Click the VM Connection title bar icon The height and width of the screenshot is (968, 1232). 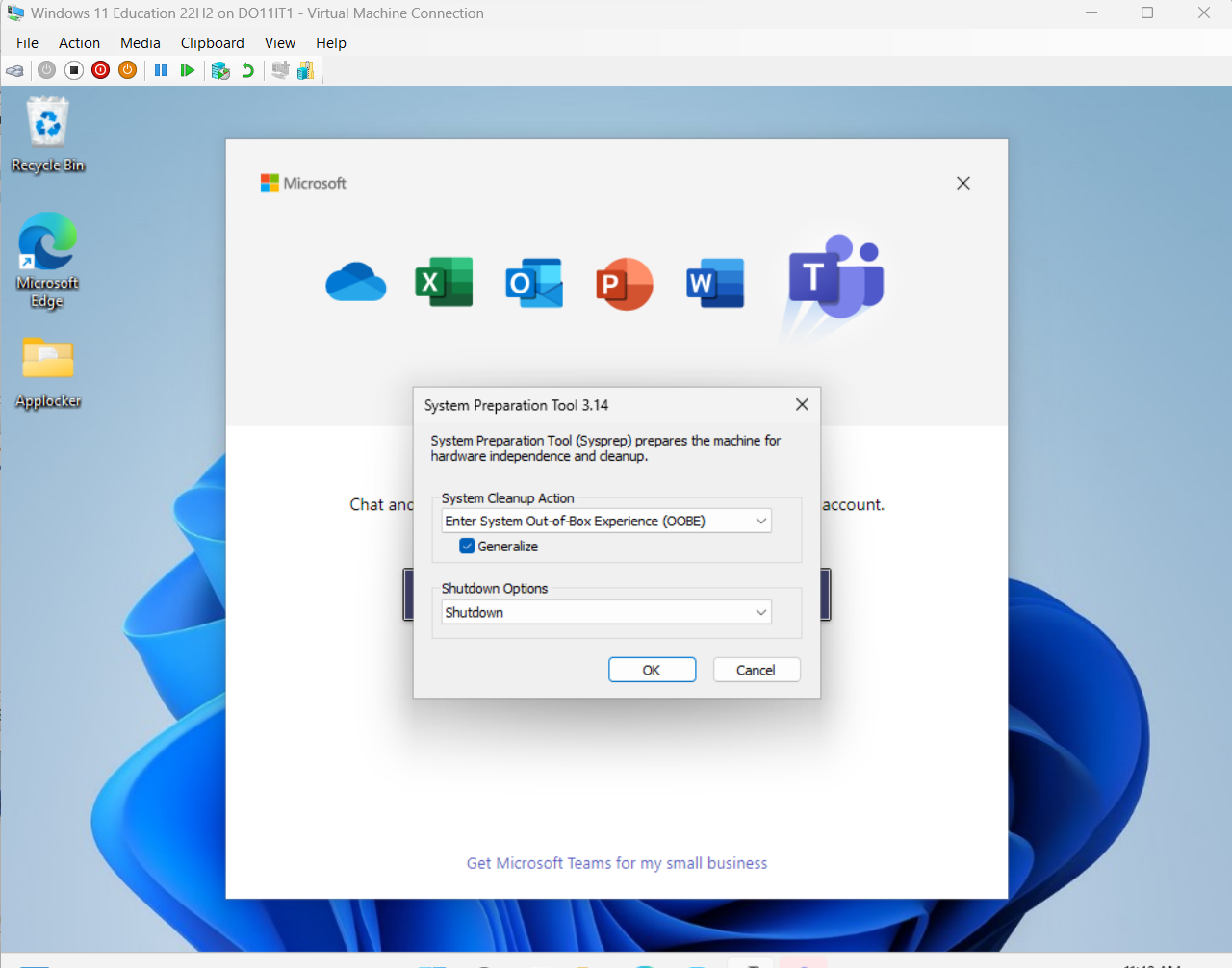click(15, 13)
